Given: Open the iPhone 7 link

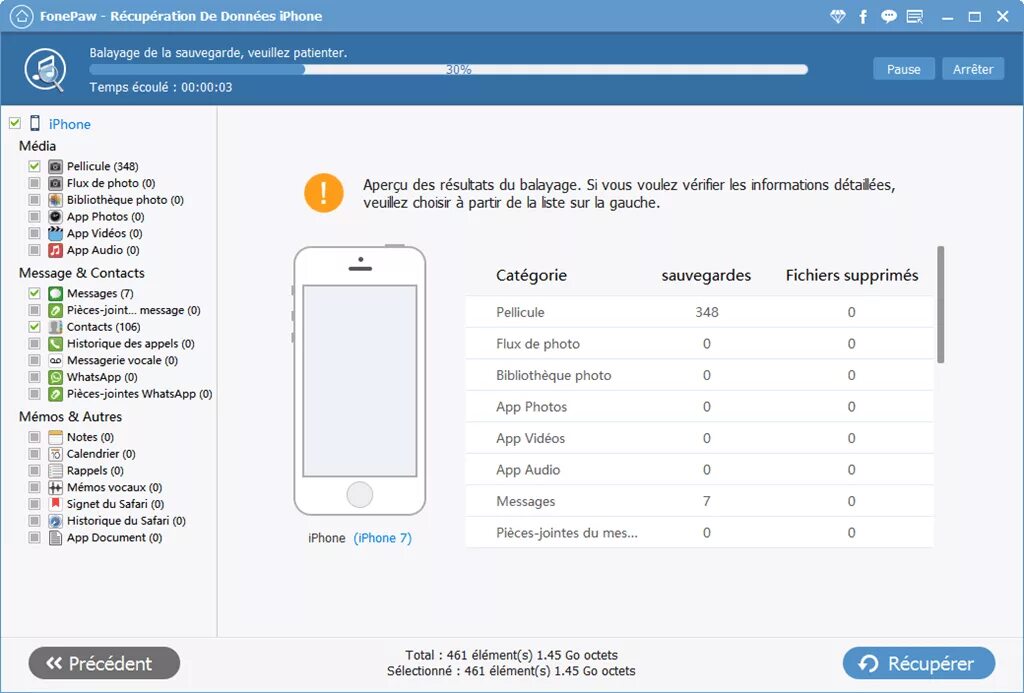Looking at the screenshot, I should tap(383, 538).
